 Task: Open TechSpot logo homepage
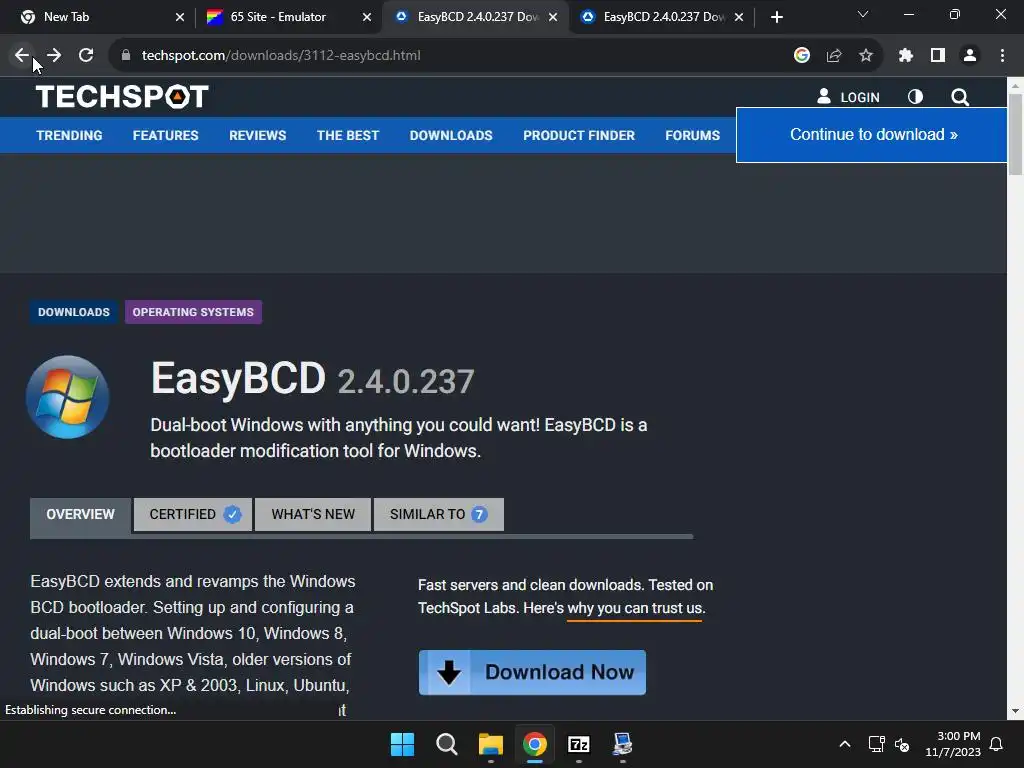coord(122,97)
